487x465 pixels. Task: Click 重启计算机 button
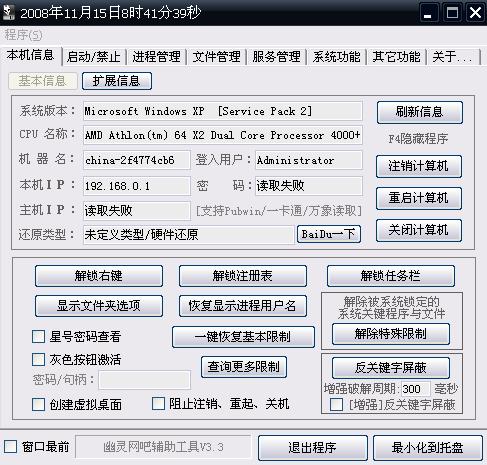click(x=419, y=198)
